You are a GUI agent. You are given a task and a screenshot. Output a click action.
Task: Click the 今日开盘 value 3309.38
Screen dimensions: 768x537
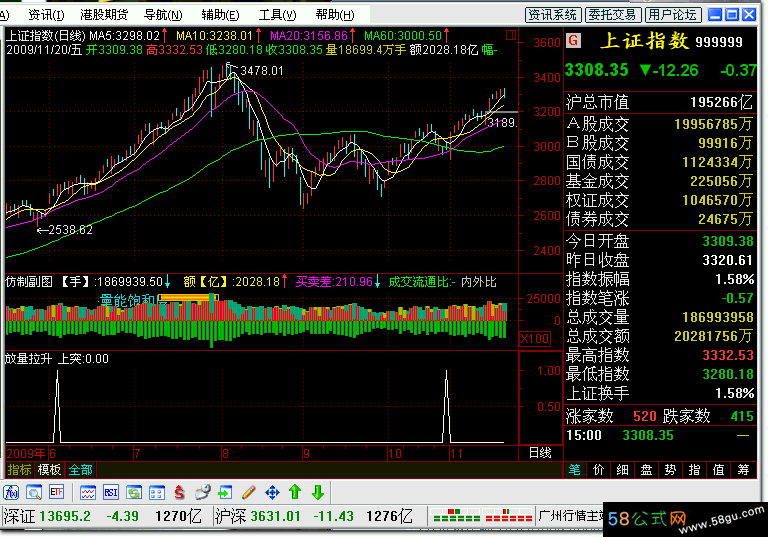(728, 241)
